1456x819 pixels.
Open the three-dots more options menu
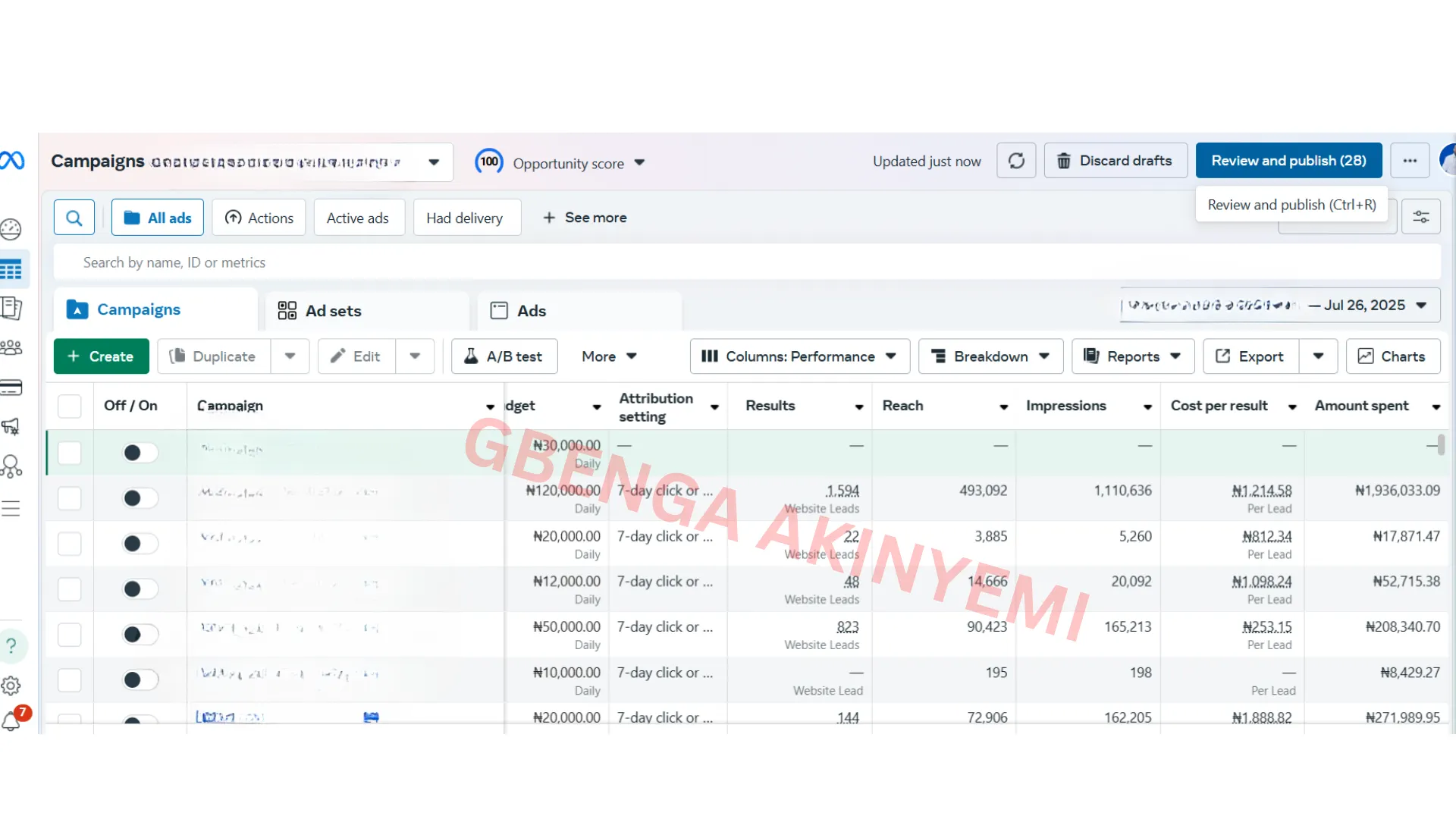1410,161
